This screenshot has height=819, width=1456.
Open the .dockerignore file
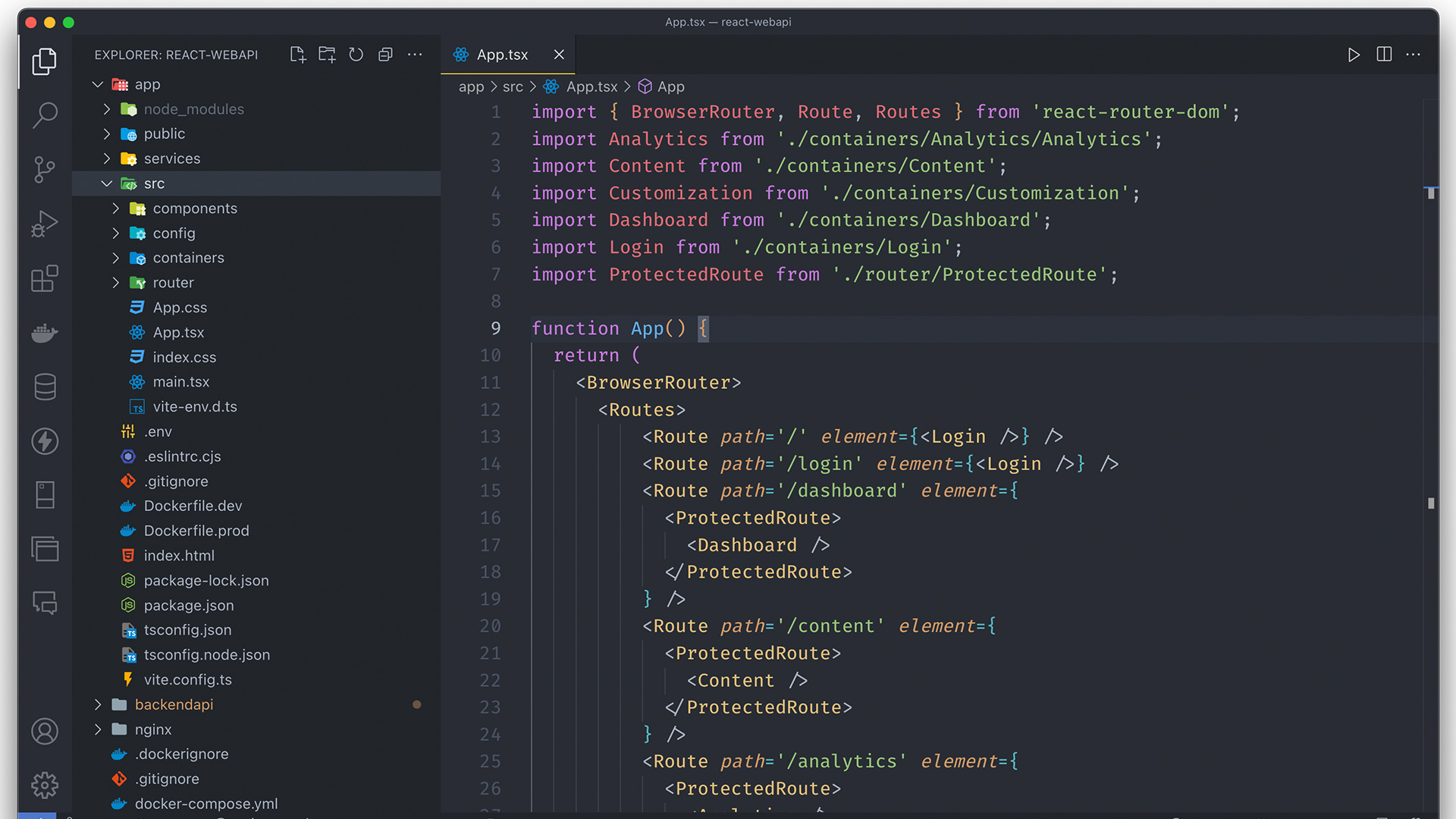(x=256, y=755)
